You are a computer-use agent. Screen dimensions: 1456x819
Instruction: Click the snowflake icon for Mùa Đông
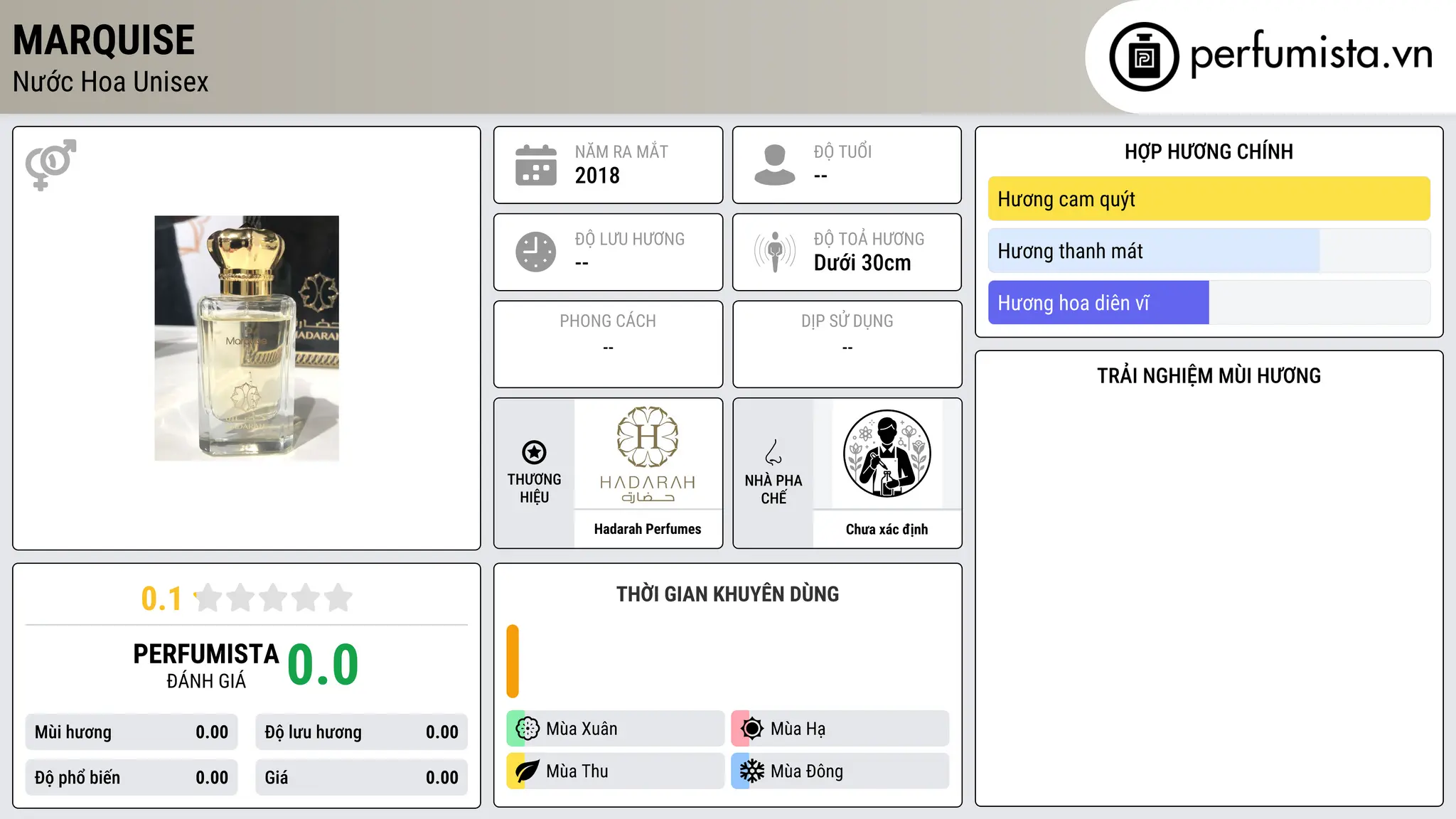pos(752,771)
